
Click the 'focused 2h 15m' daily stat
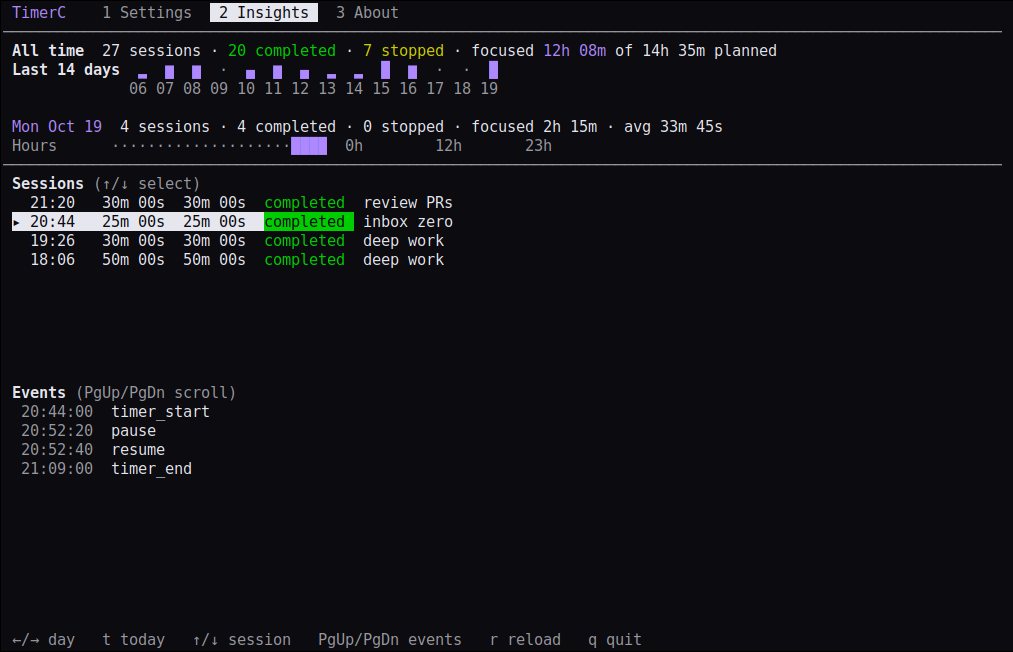pos(534,127)
